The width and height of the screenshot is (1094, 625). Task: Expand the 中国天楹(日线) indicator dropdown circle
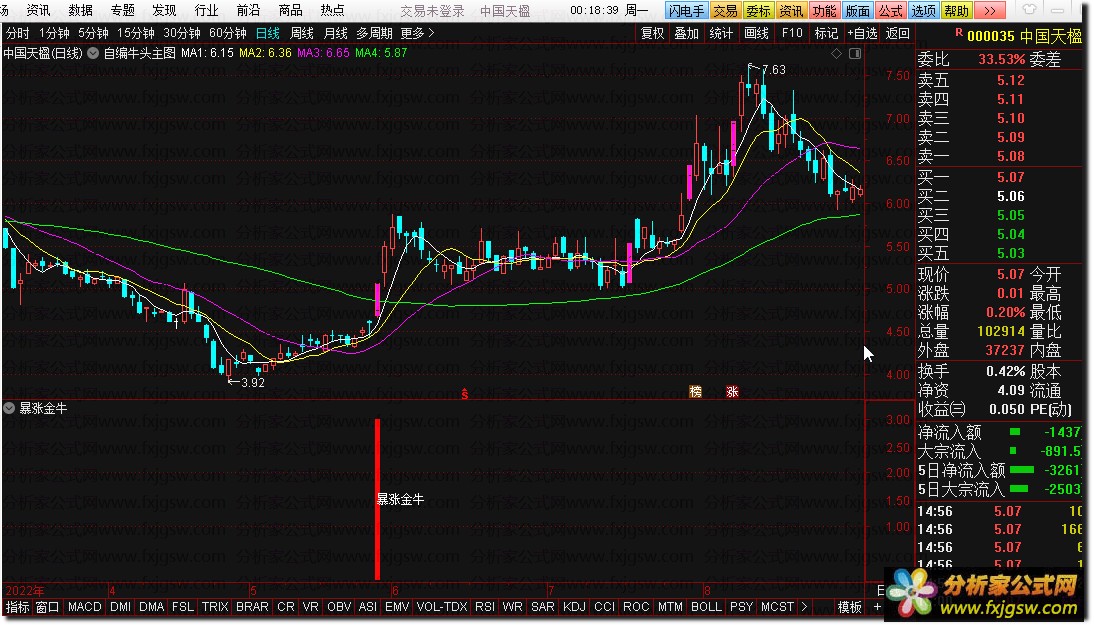click(x=93, y=53)
